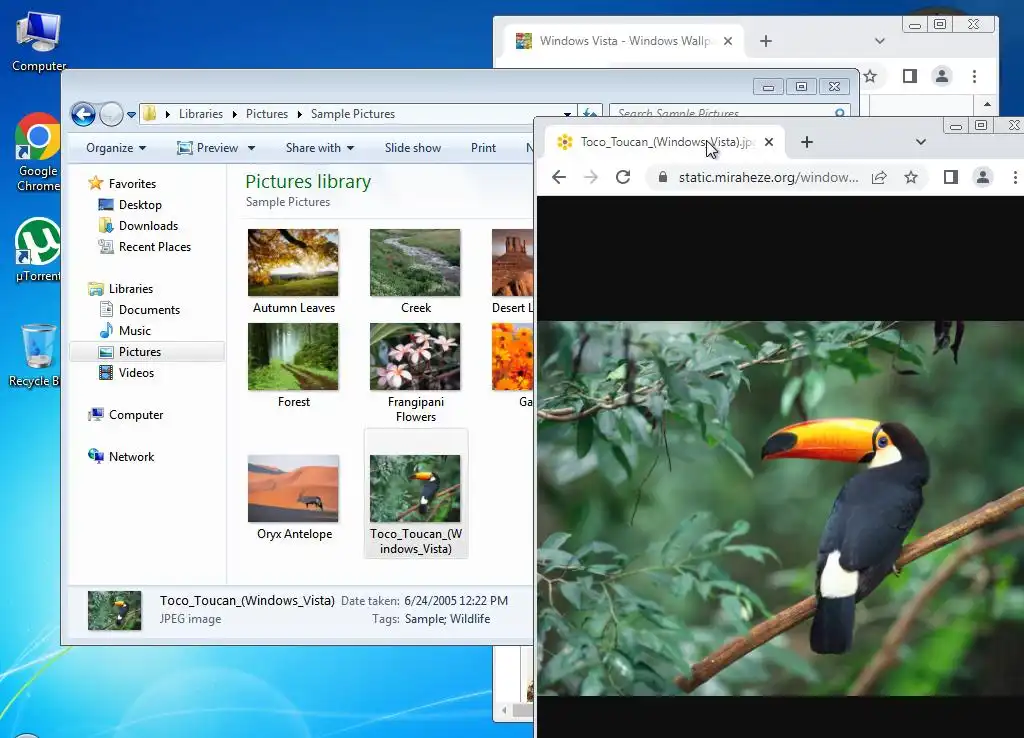
Task: Launch Google Chrome from the desktop shortcut
Action: coord(38,152)
